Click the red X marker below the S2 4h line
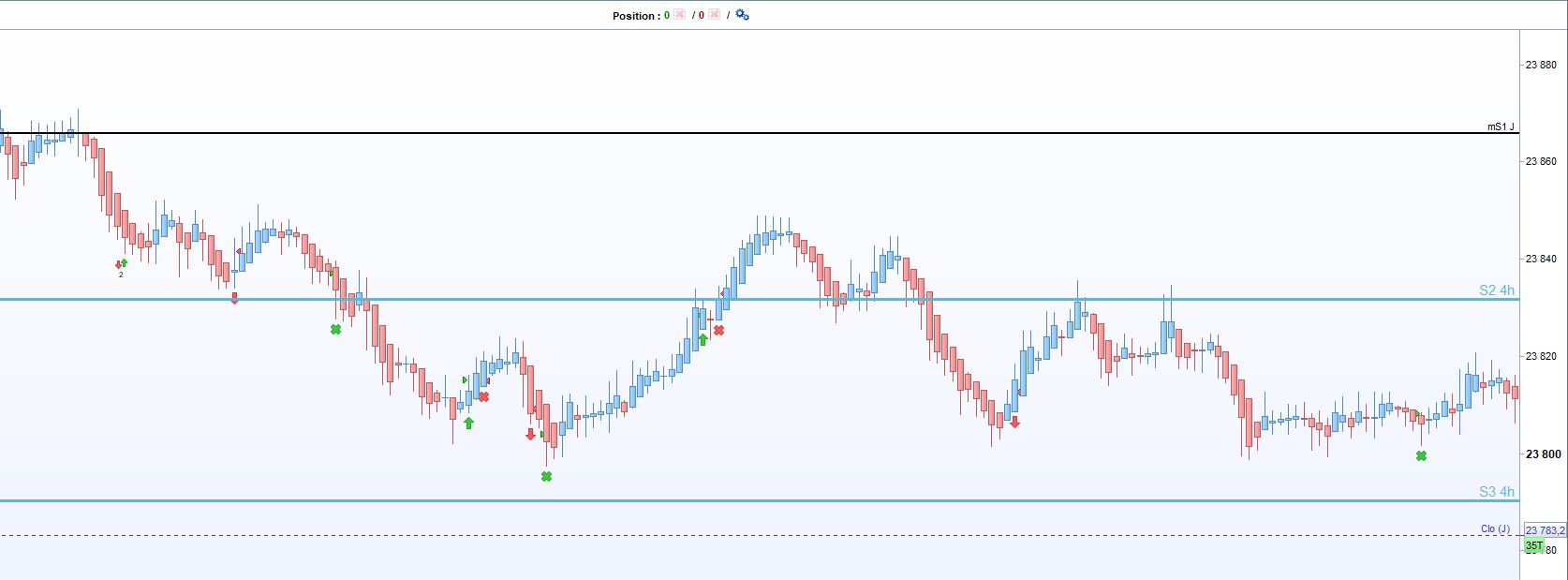 718,330
